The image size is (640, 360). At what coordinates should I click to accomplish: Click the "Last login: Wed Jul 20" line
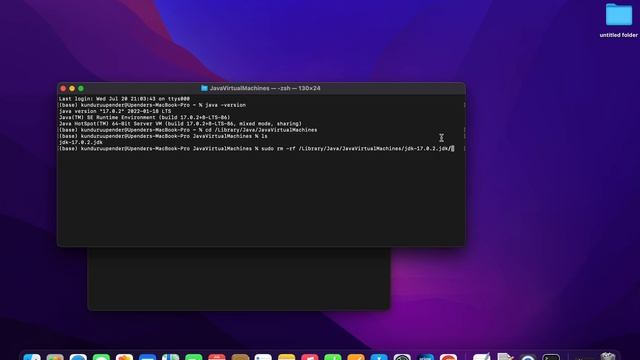point(124,99)
